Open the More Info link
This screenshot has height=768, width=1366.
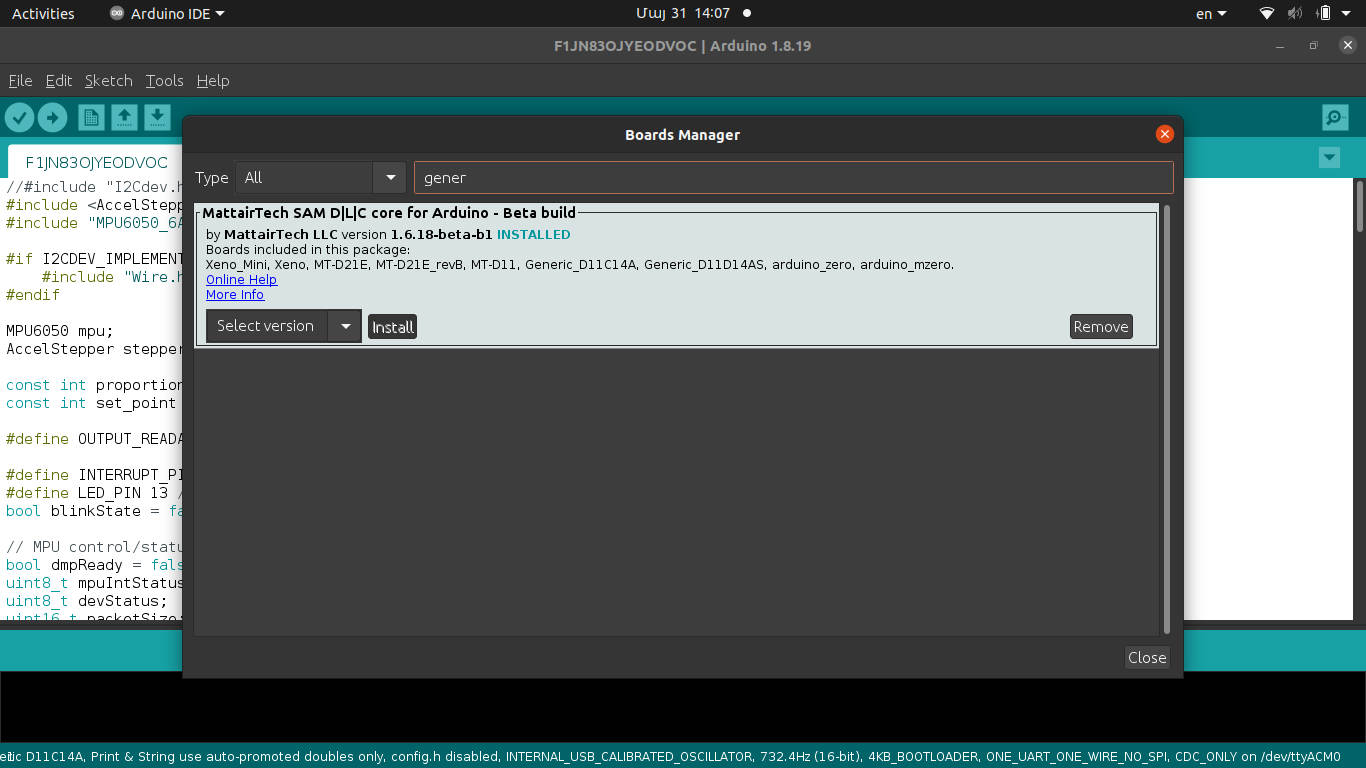click(x=235, y=295)
